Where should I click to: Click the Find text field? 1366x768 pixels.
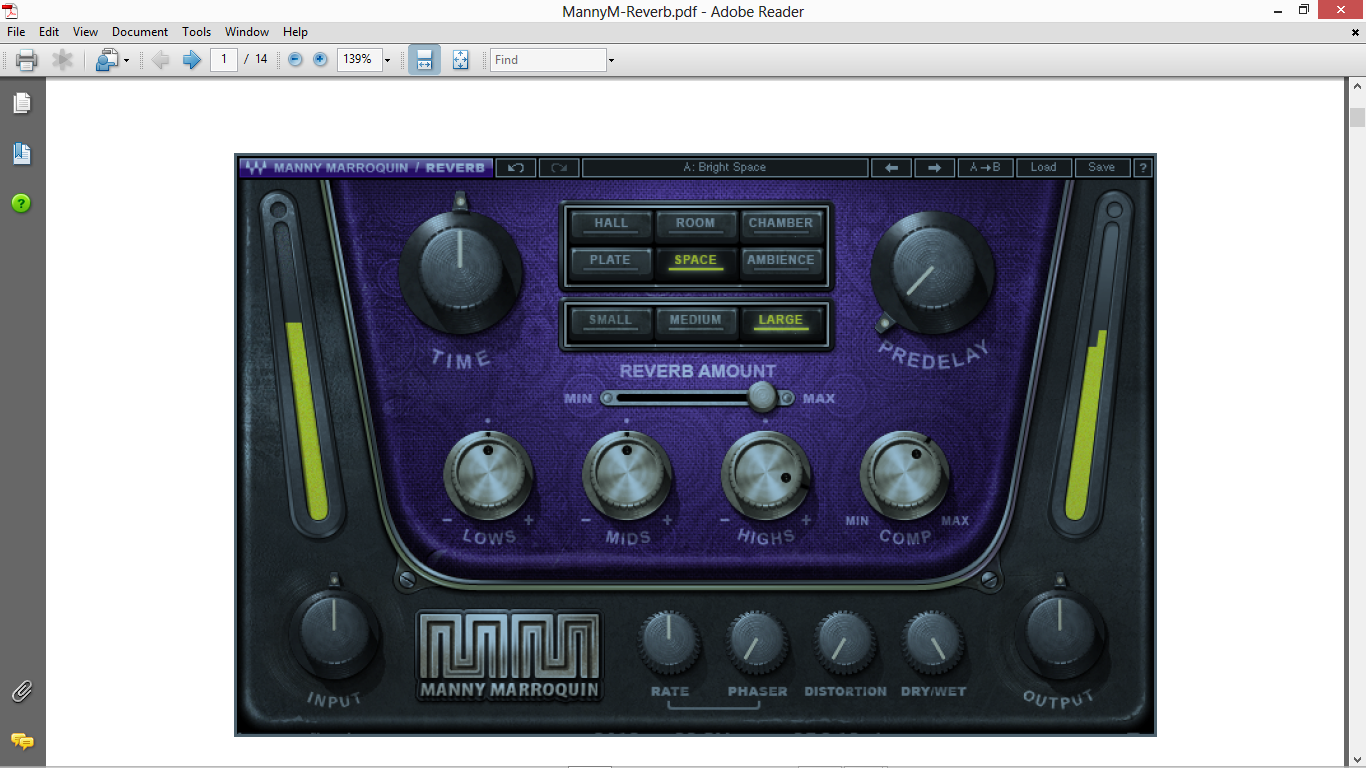549,60
